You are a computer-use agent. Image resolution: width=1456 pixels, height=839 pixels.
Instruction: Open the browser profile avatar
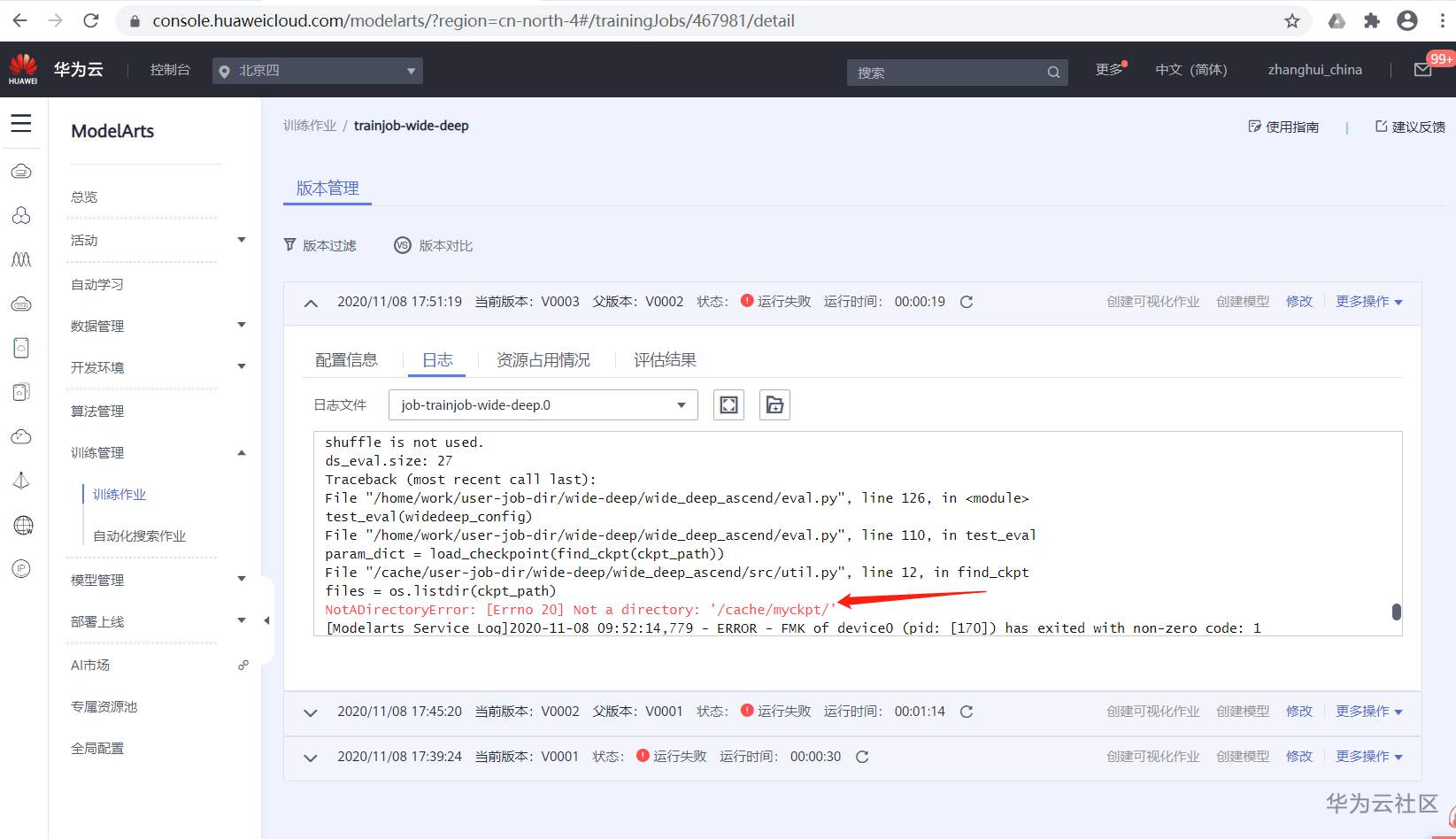pyautogui.click(x=1407, y=20)
